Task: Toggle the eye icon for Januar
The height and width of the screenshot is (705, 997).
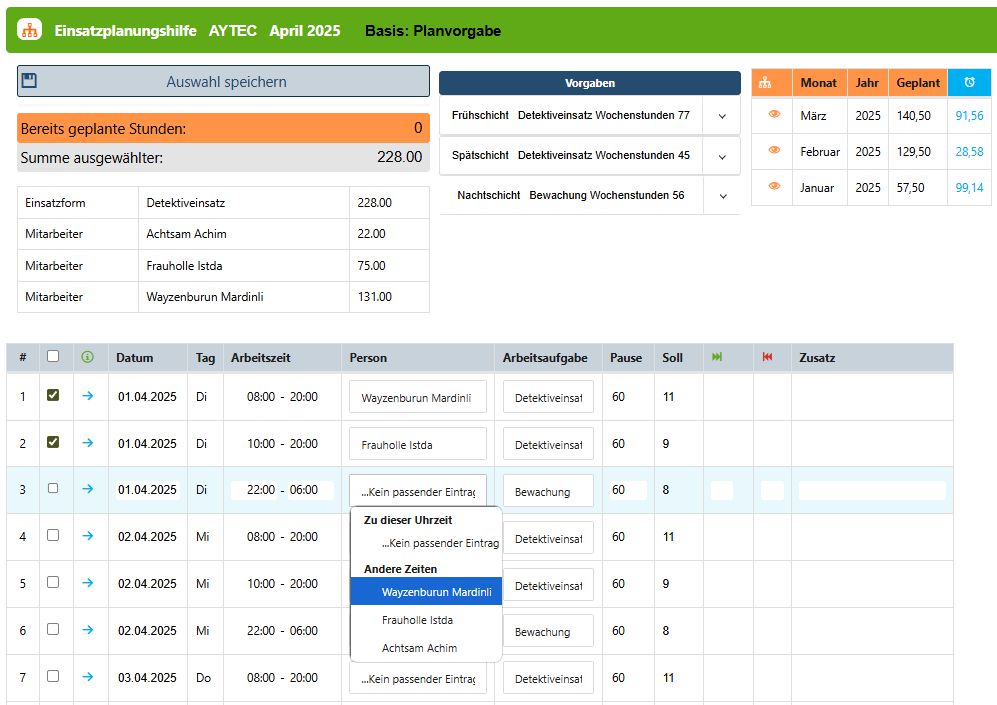Action: click(774, 186)
